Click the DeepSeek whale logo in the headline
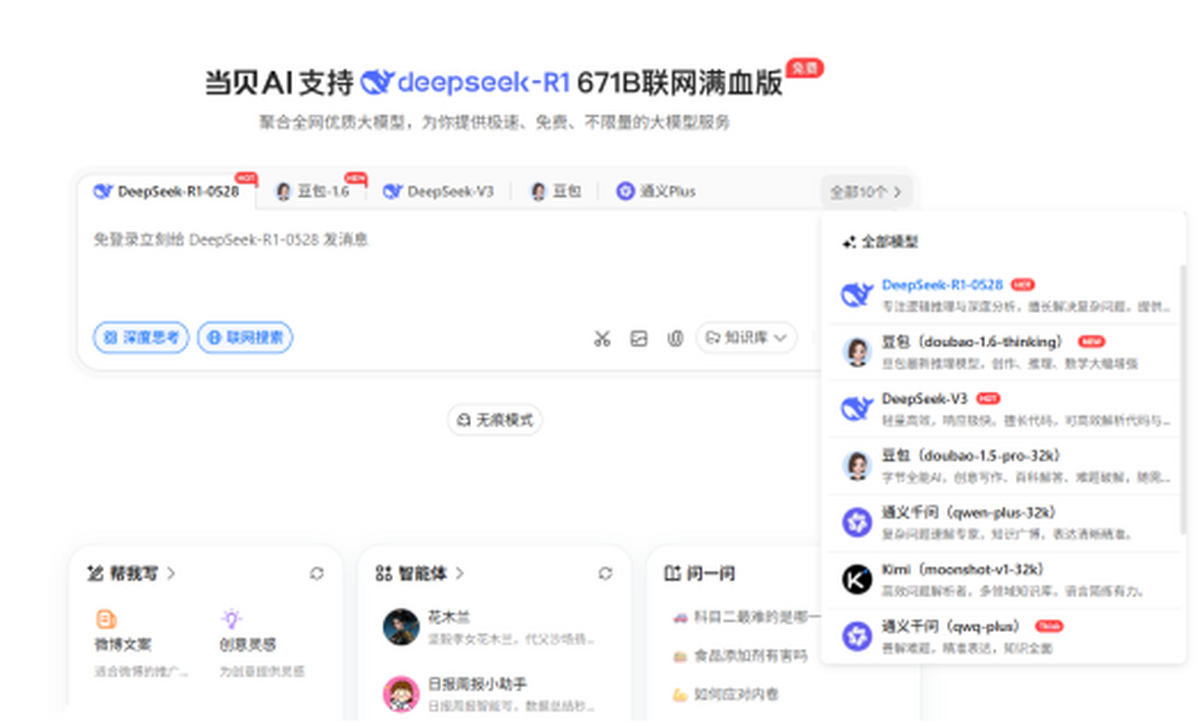This screenshot has height=723, width=1200. pos(376,82)
